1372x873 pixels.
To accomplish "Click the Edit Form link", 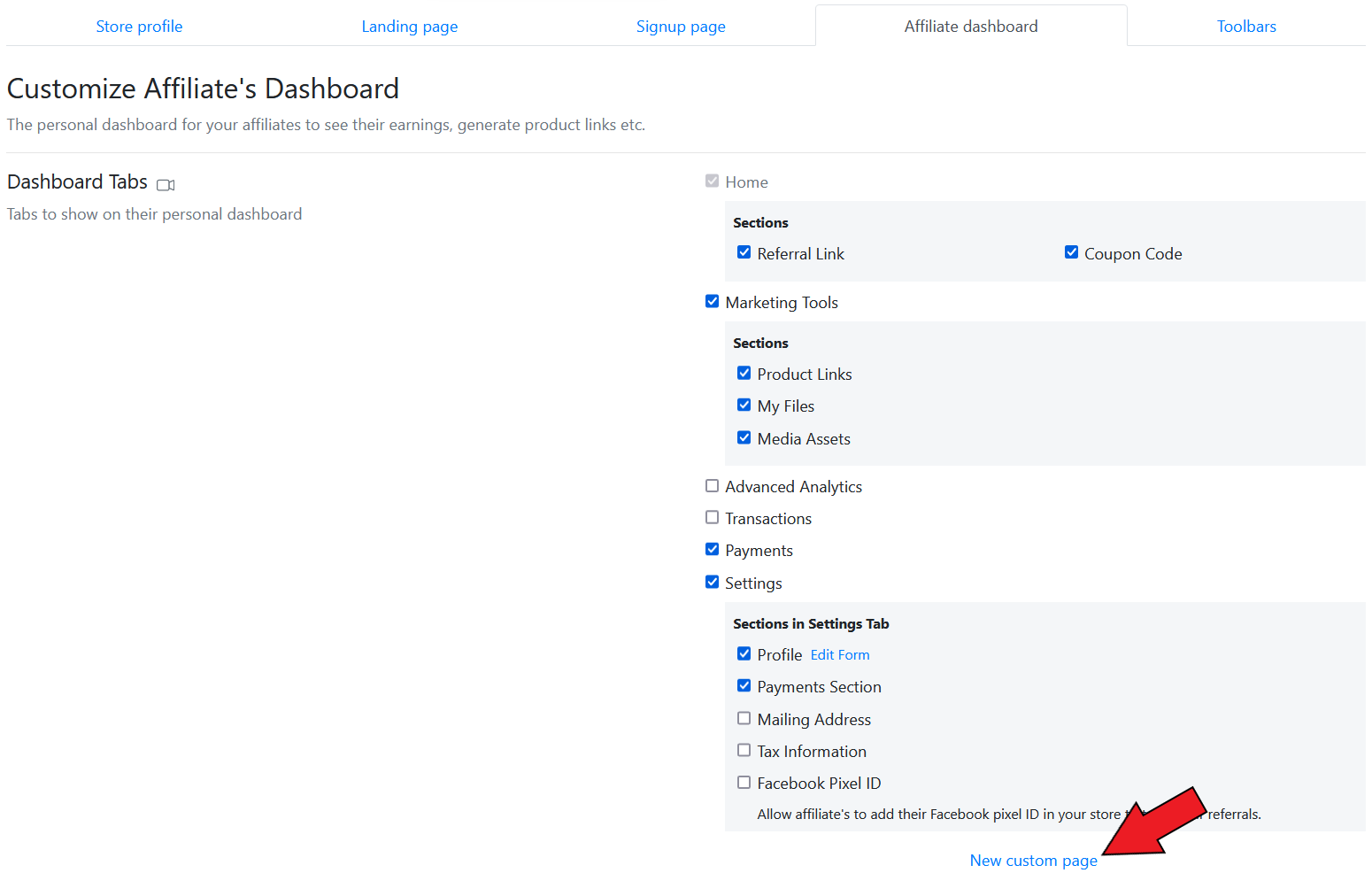I will coord(839,655).
